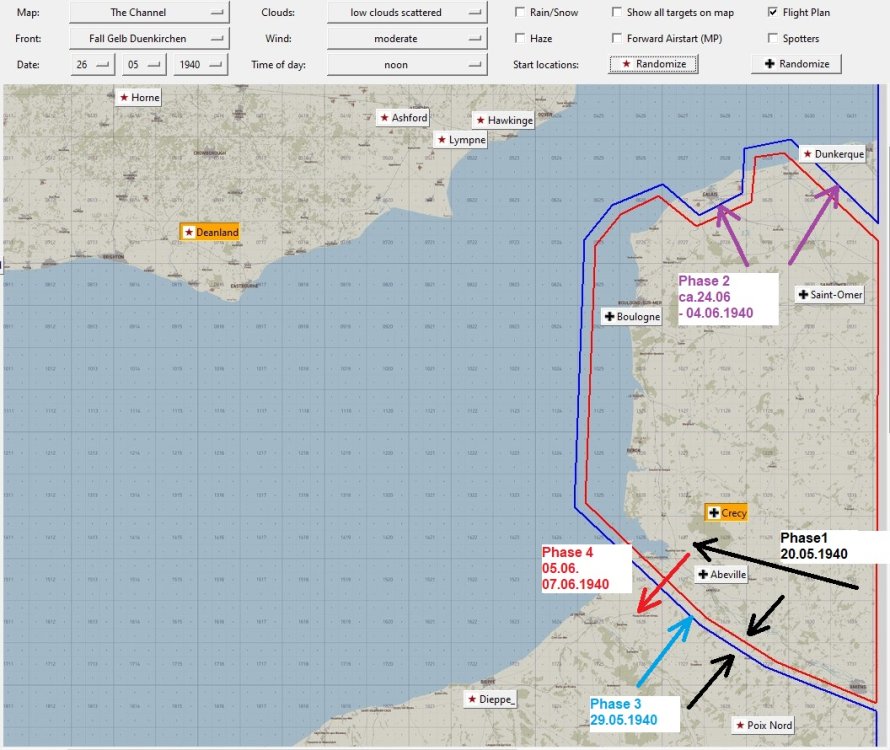Select the Ashford airfield marker

(403, 118)
